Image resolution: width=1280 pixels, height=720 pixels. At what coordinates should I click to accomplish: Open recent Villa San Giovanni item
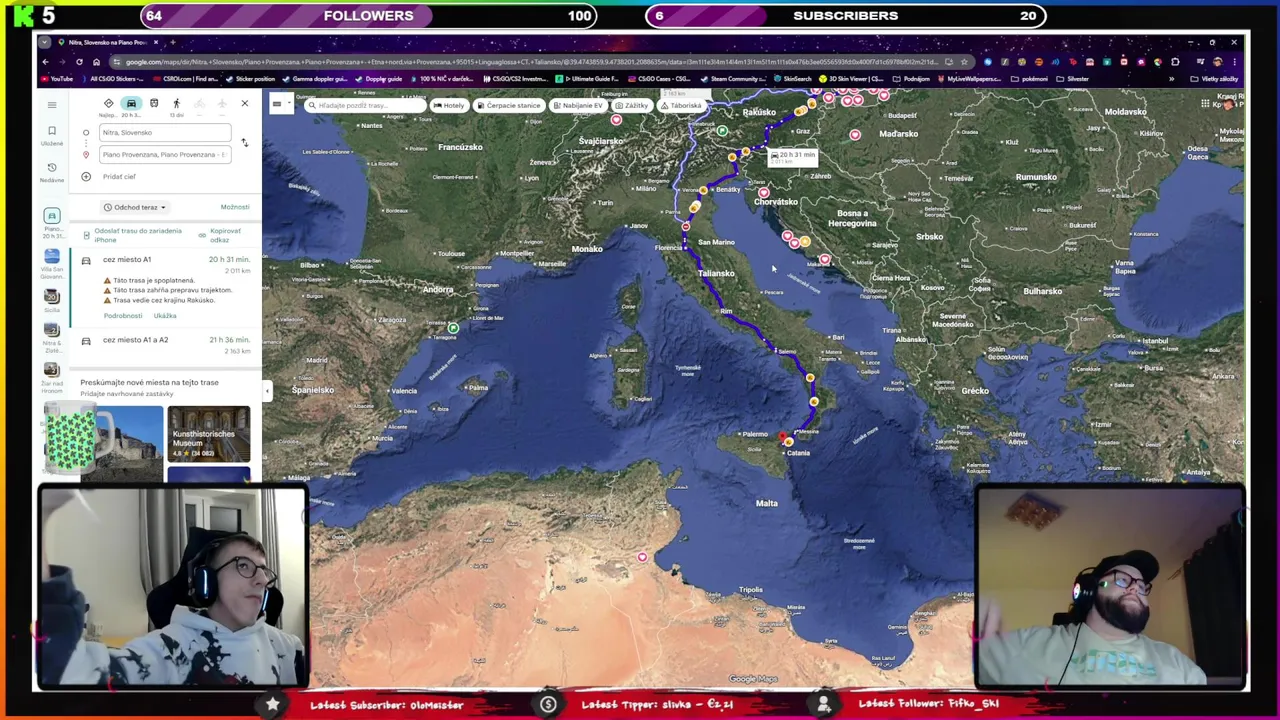point(52,265)
